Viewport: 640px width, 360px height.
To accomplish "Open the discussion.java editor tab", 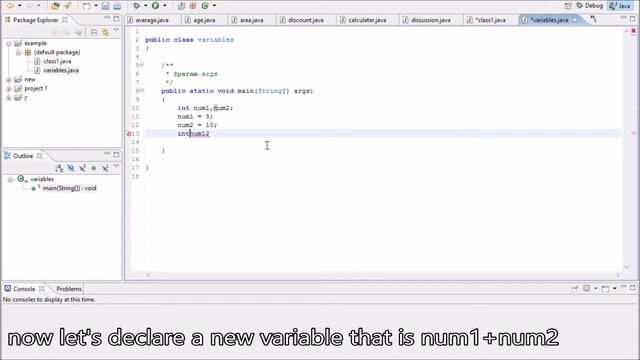I will (x=430, y=20).
